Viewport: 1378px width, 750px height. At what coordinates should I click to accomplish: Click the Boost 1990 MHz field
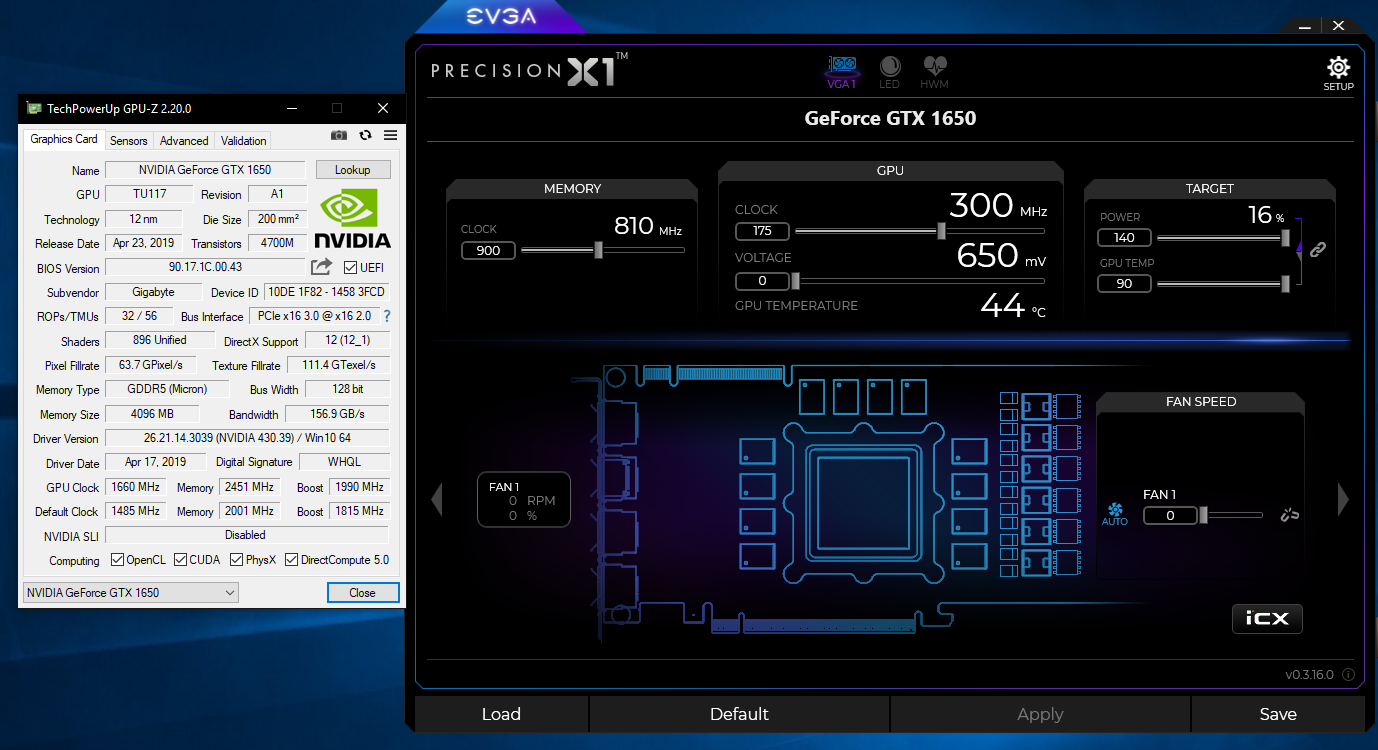click(x=359, y=487)
